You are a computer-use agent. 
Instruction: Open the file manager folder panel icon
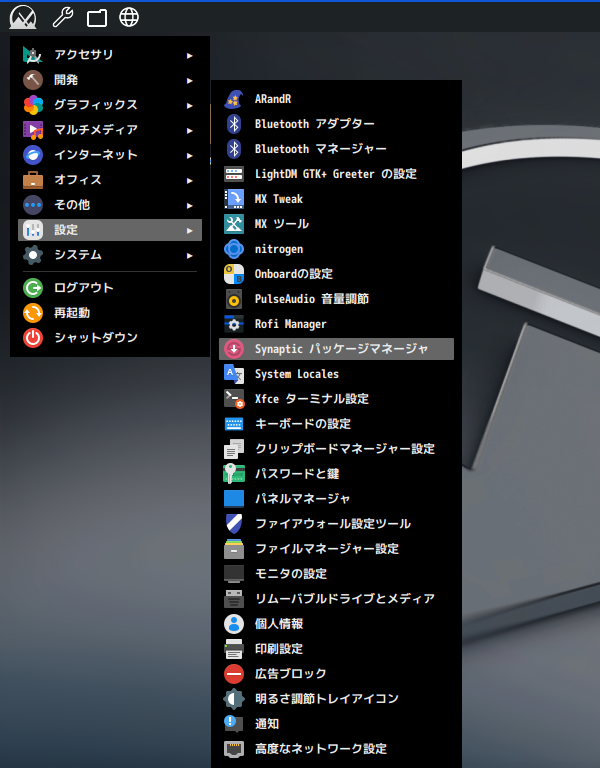pyautogui.click(x=97, y=18)
